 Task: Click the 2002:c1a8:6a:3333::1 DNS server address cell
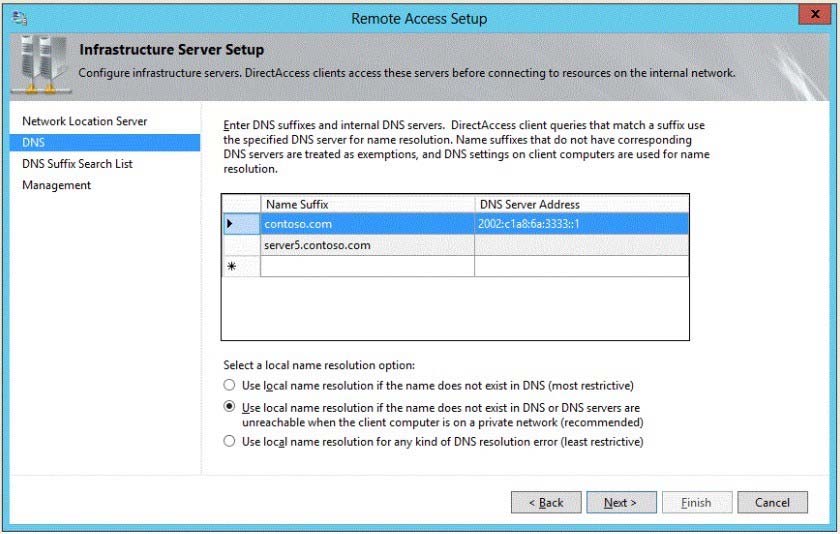[582, 224]
